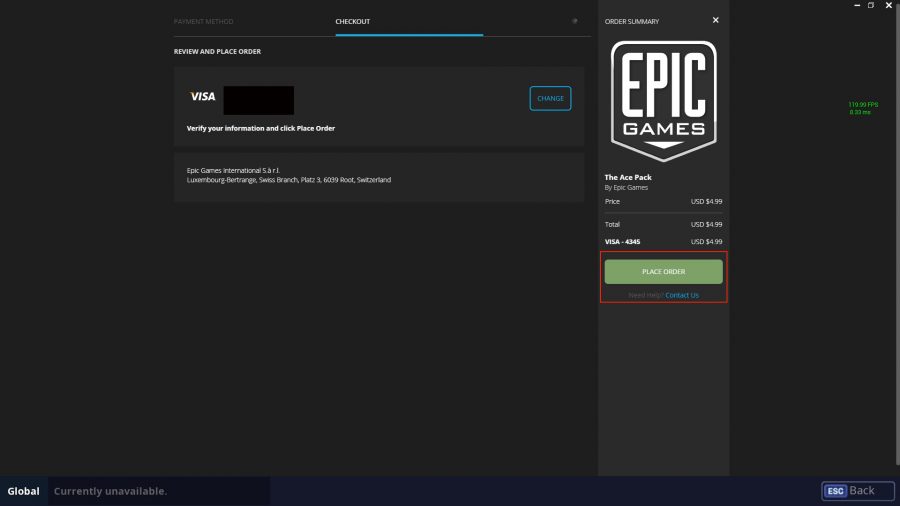The height and width of the screenshot is (506, 900).
Task: Click the VISA - 4345 payment line
Action: coord(624,241)
